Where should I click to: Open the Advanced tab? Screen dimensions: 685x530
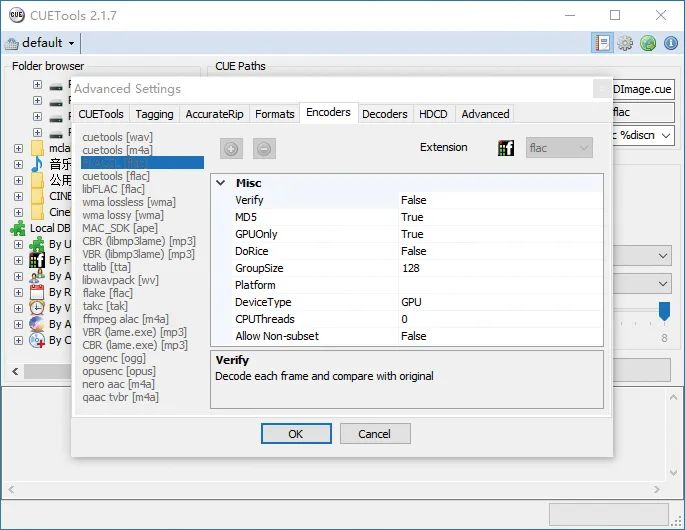[x=485, y=114]
